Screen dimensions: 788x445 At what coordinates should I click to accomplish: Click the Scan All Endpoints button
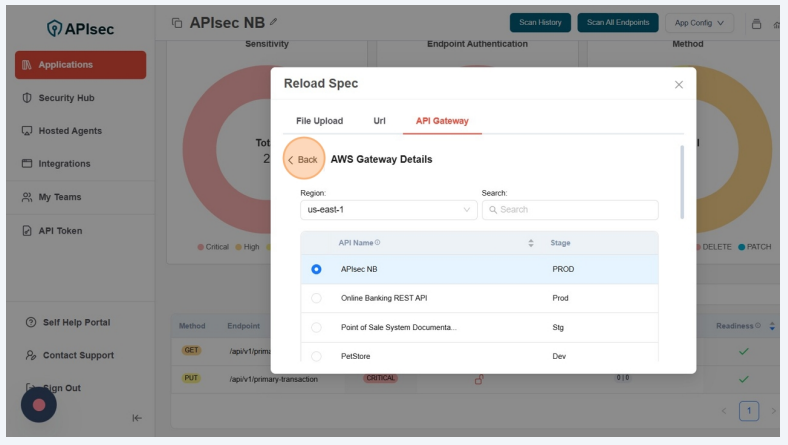click(x=616, y=22)
